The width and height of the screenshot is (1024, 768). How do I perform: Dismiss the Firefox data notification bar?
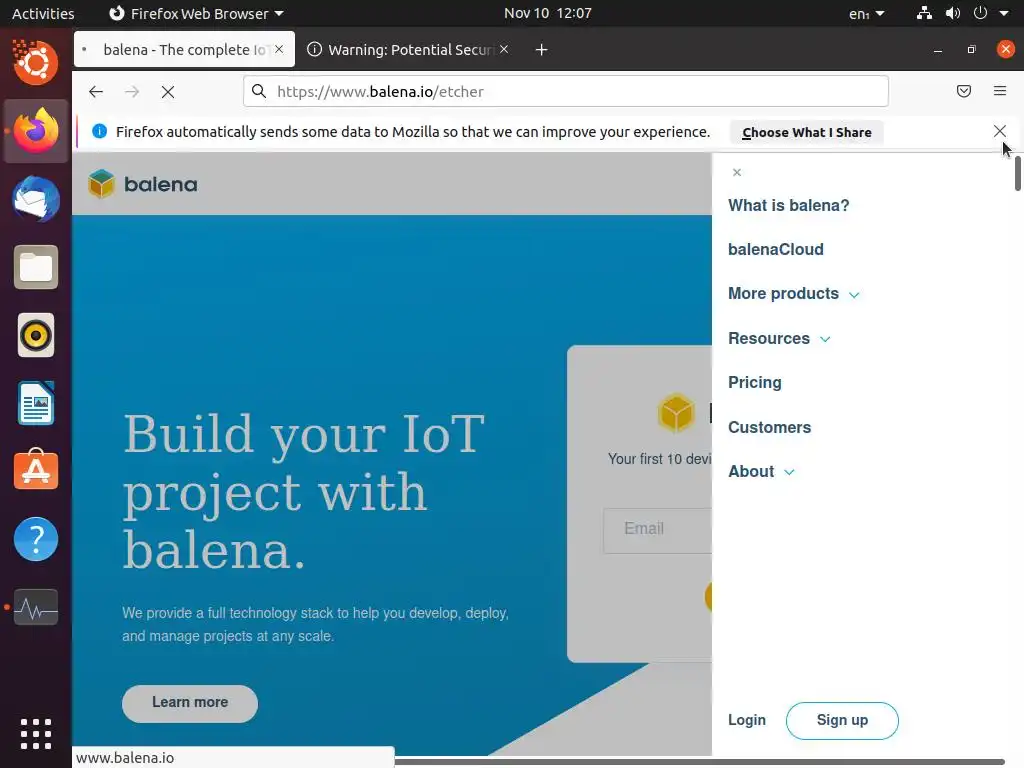(1000, 131)
